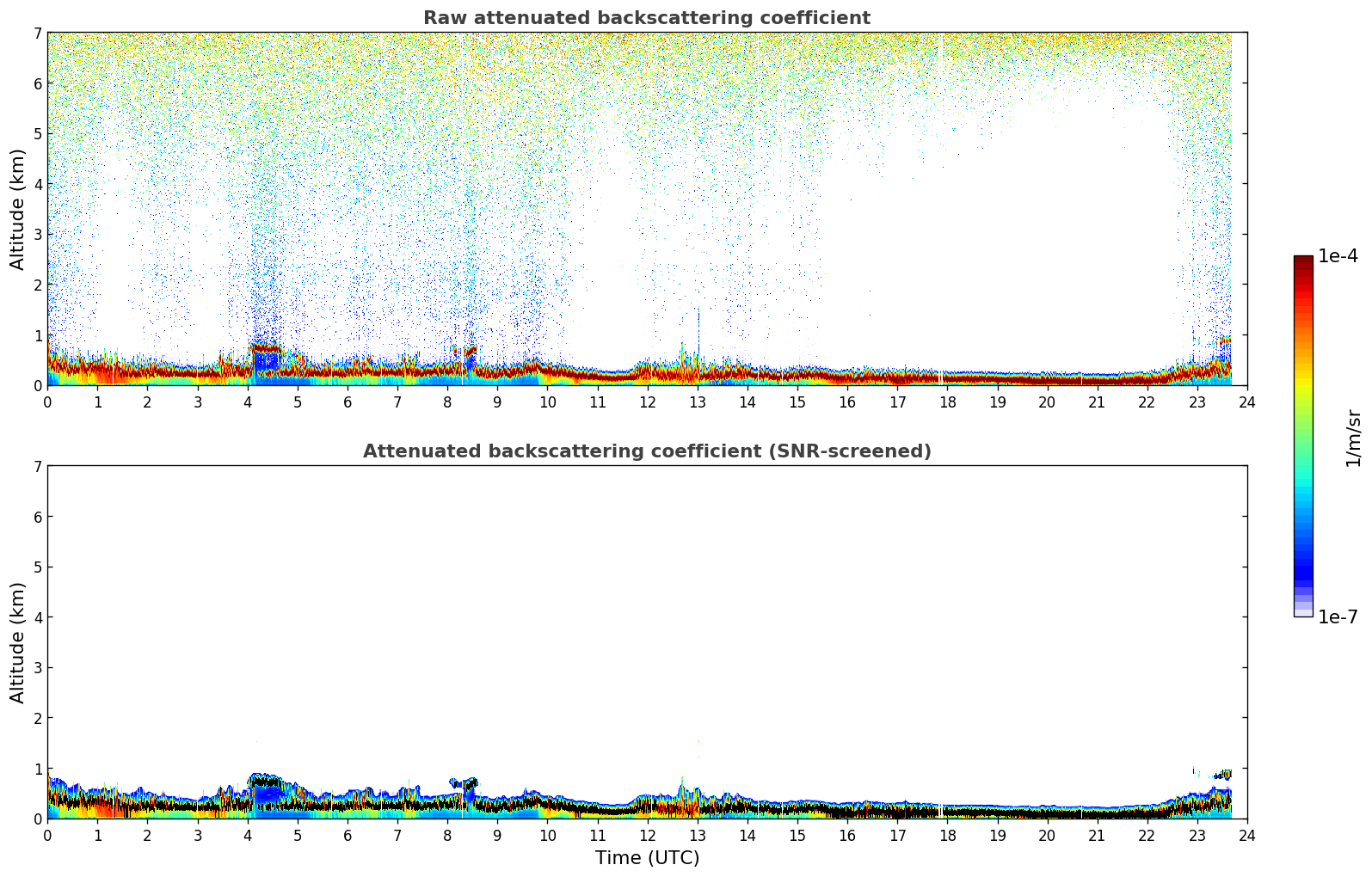Click the 1e-4 label above the colorbar

[1338, 256]
